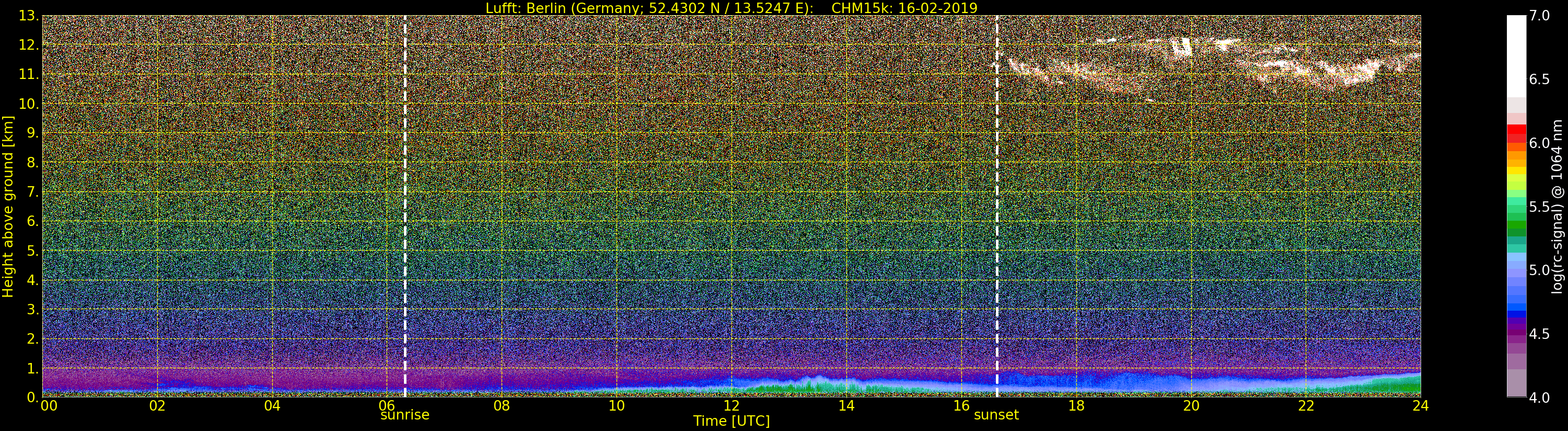Click the '16' time axis tick label
This screenshot has height=431, width=1568.
point(961,406)
